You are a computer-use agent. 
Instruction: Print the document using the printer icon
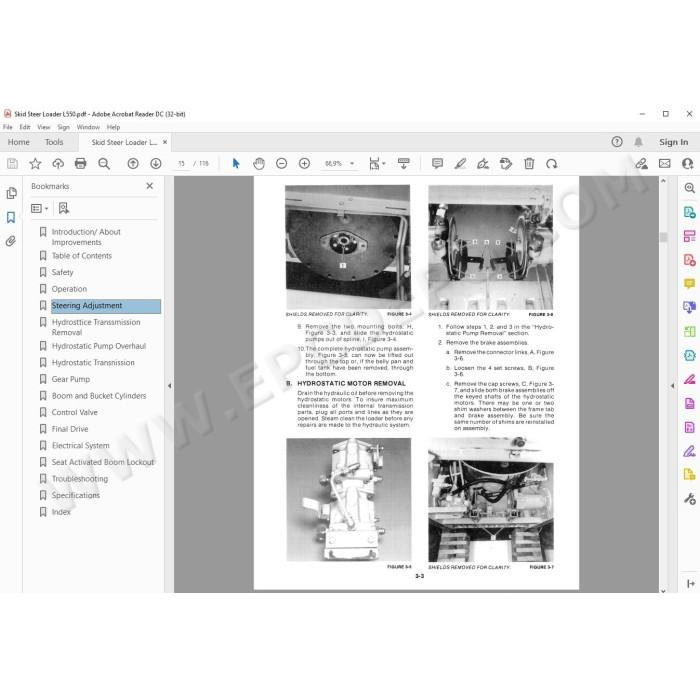click(81, 164)
